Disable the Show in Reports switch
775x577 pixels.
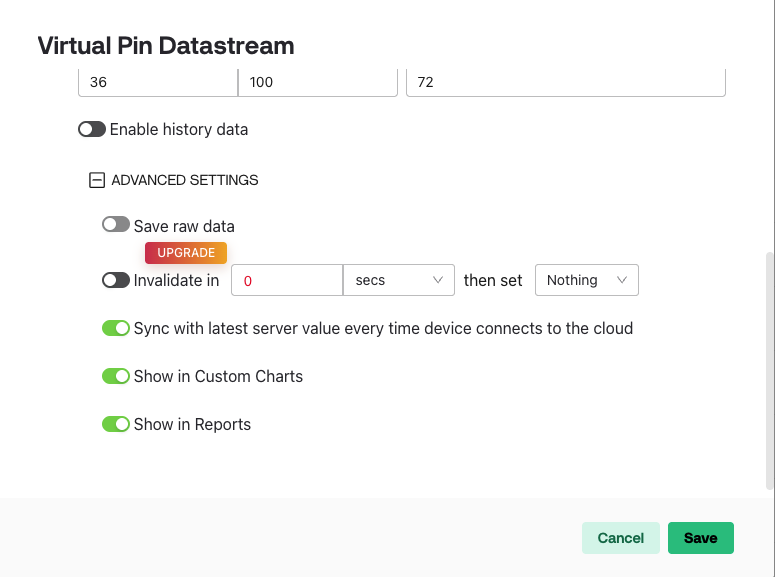click(x=116, y=424)
